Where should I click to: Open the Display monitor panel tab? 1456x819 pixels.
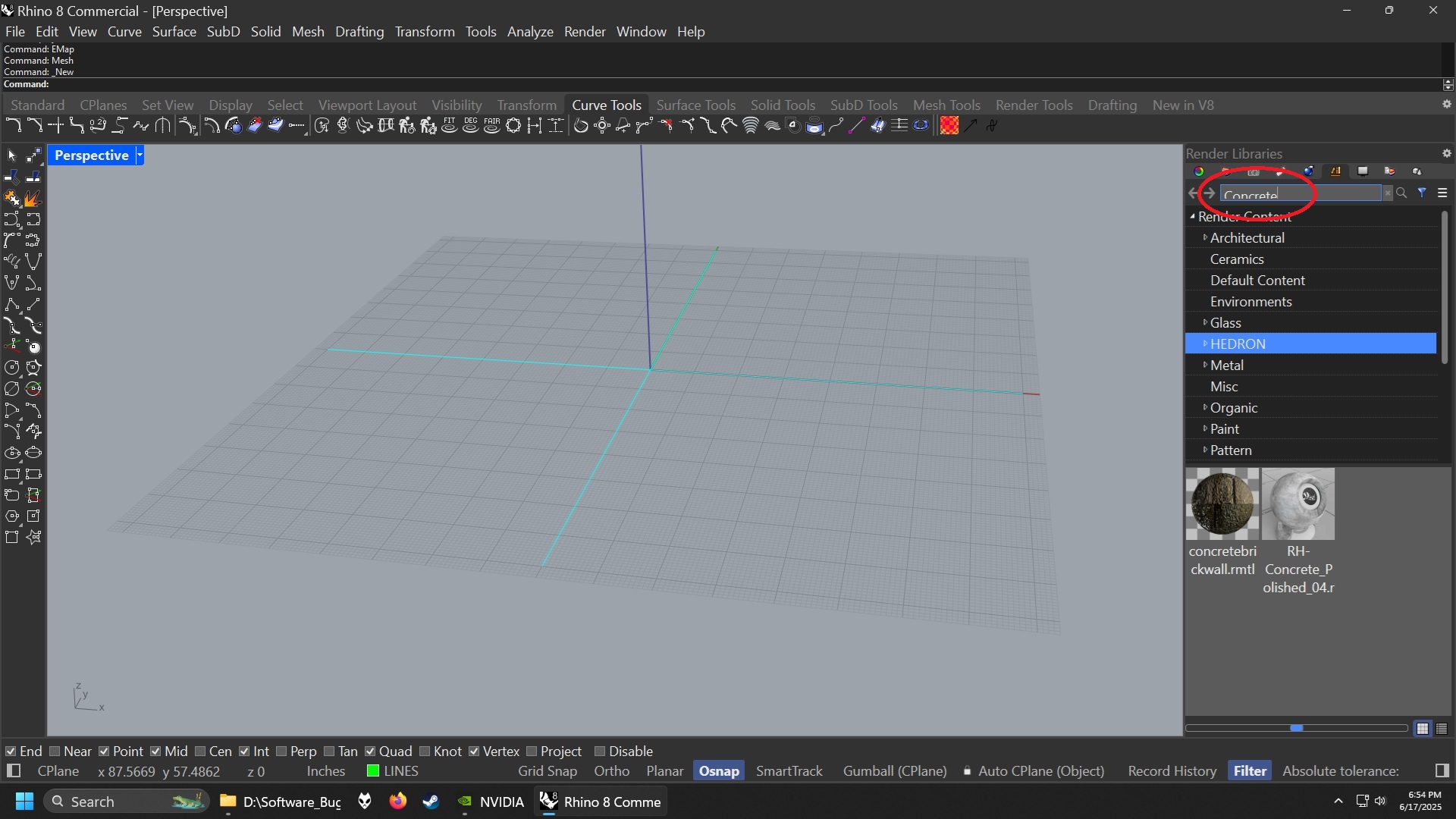pyautogui.click(x=1363, y=171)
